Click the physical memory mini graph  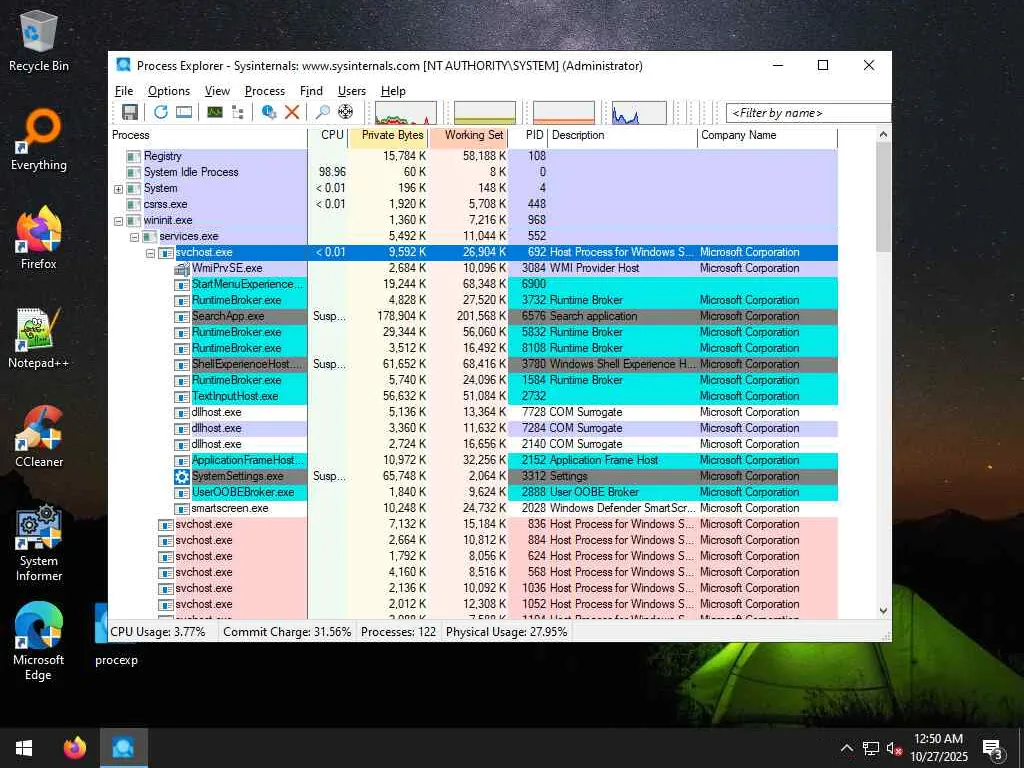pos(564,112)
